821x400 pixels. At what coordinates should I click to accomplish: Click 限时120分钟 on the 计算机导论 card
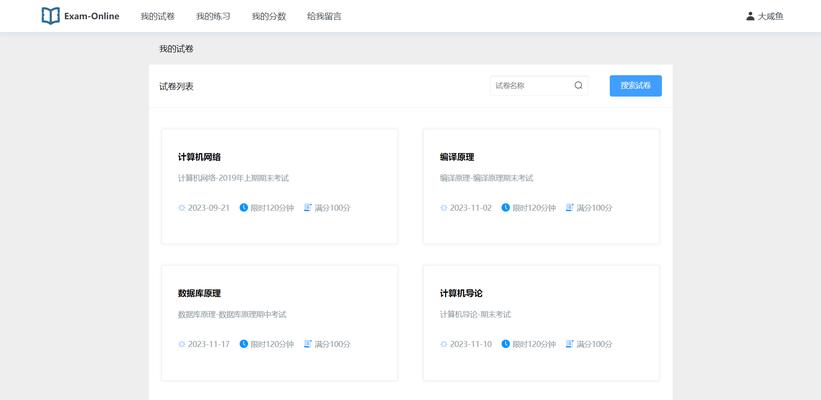[534, 344]
